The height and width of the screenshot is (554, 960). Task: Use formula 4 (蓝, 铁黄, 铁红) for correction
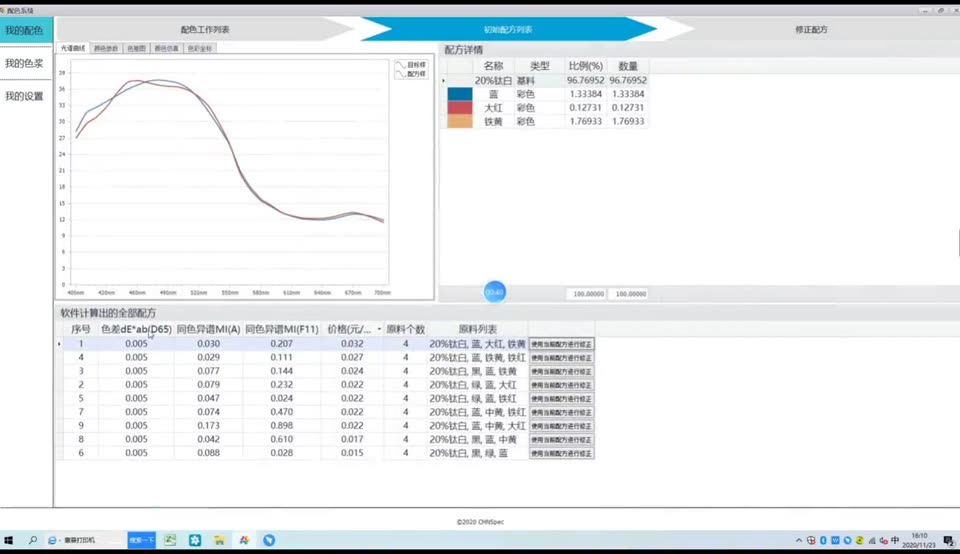click(561, 357)
